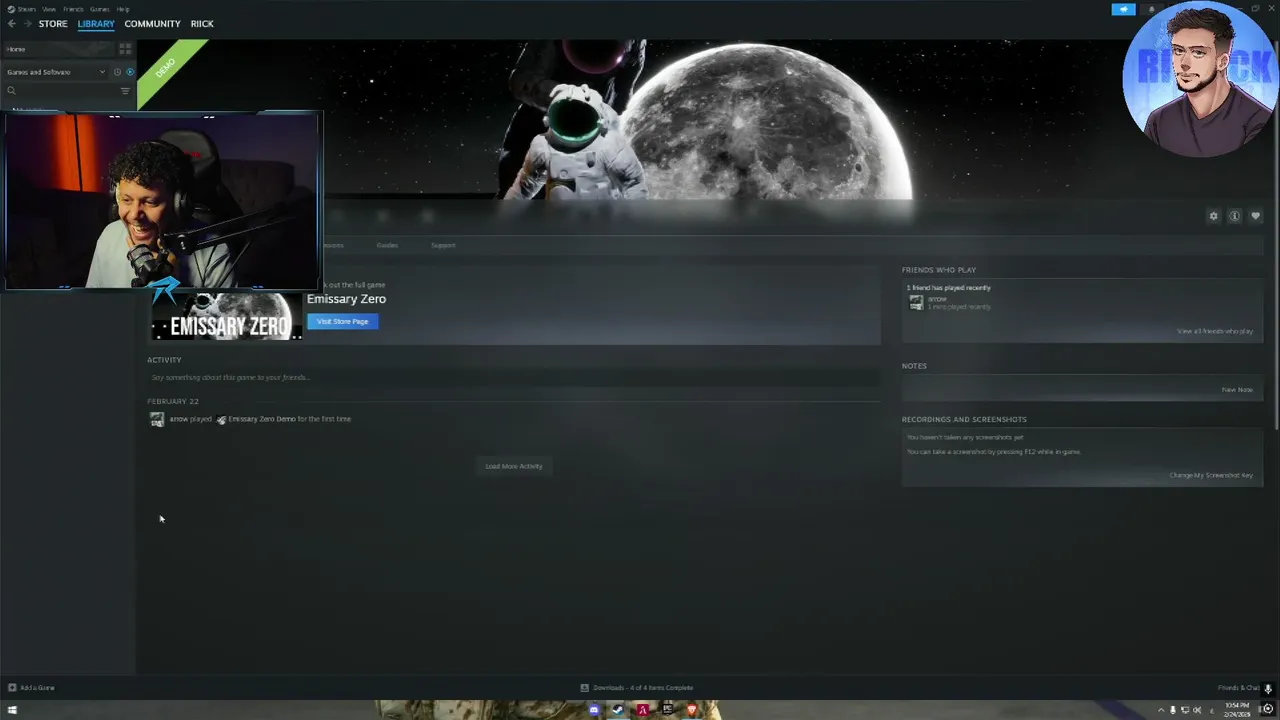Open the Epic Games taskbar icon
This screenshot has height=720, width=1280.
[x=667, y=710]
